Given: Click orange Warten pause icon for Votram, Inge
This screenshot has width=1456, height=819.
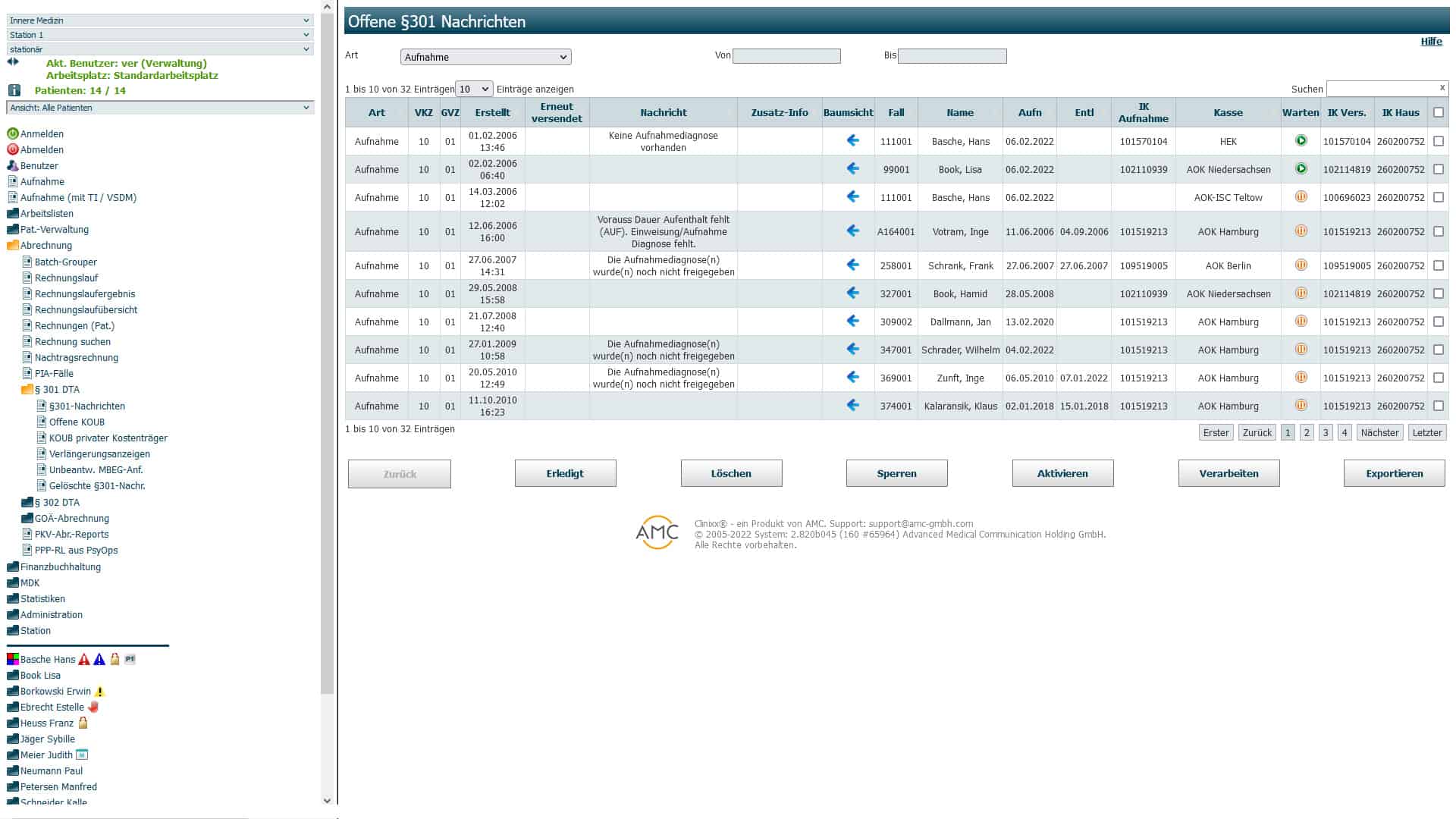Looking at the screenshot, I should coord(1301,231).
